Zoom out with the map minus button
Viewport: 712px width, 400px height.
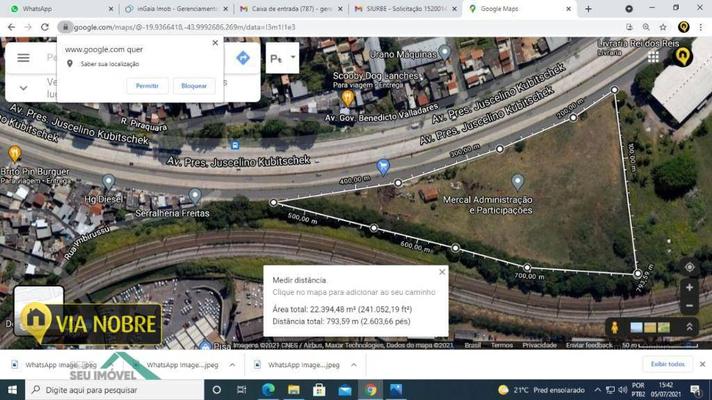689,304
